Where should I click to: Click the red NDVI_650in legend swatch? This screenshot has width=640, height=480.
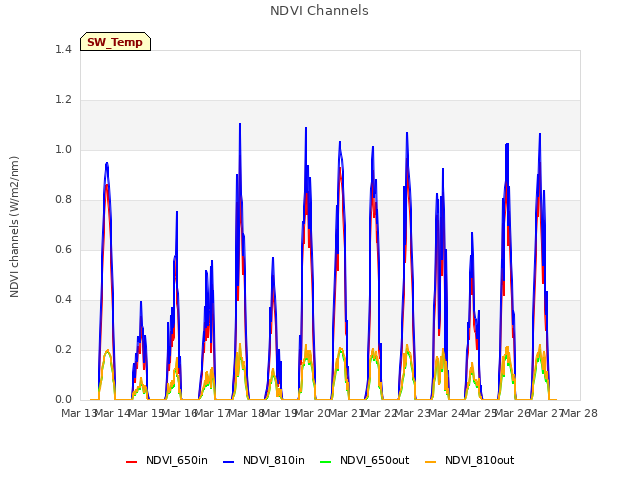[x=131, y=462]
